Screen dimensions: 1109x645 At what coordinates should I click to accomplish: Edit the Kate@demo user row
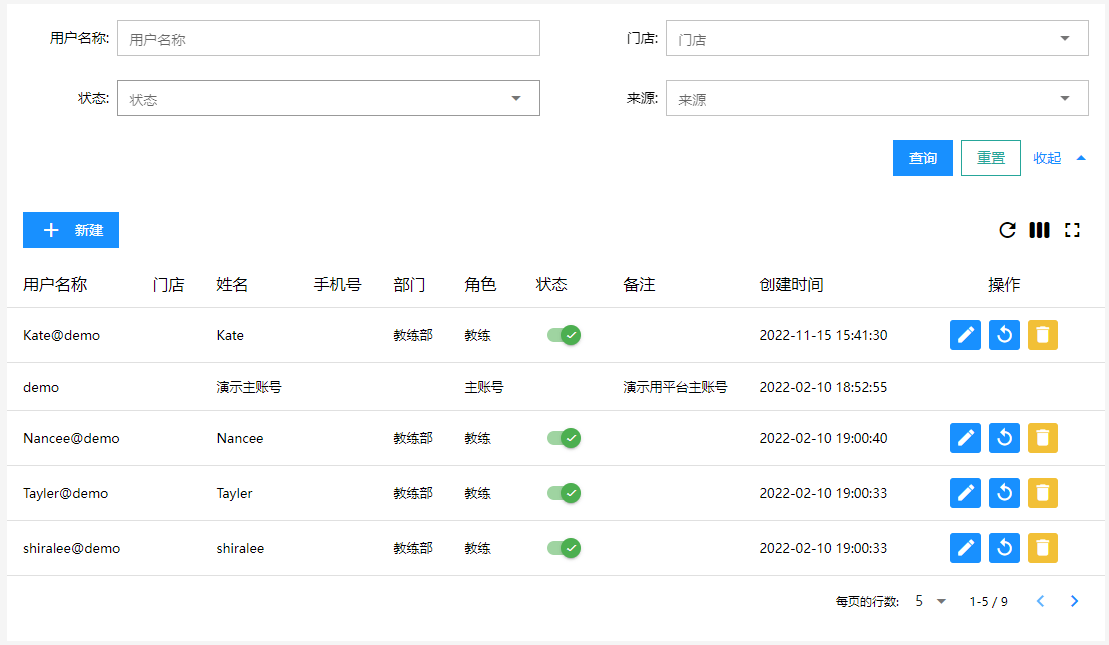(x=965, y=335)
